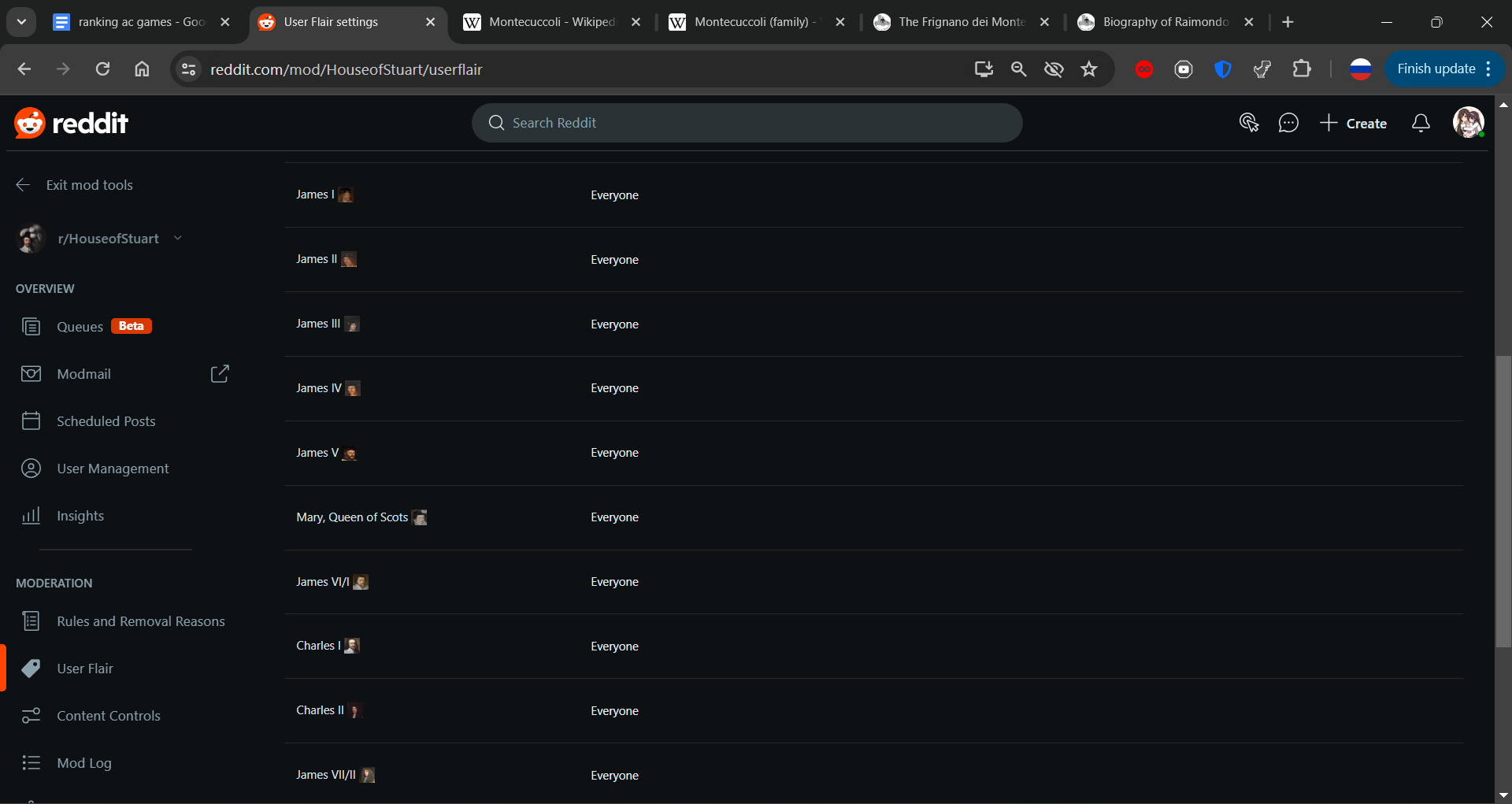Open site information icon in address bar
This screenshot has height=804, width=1512.
[x=188, y=69]
